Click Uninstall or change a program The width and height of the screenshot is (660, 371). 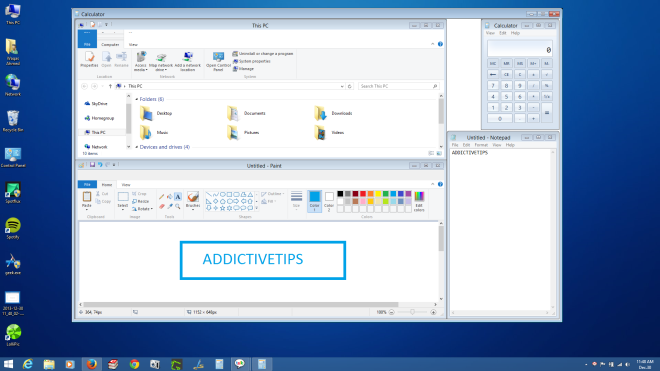click(263, 54)
